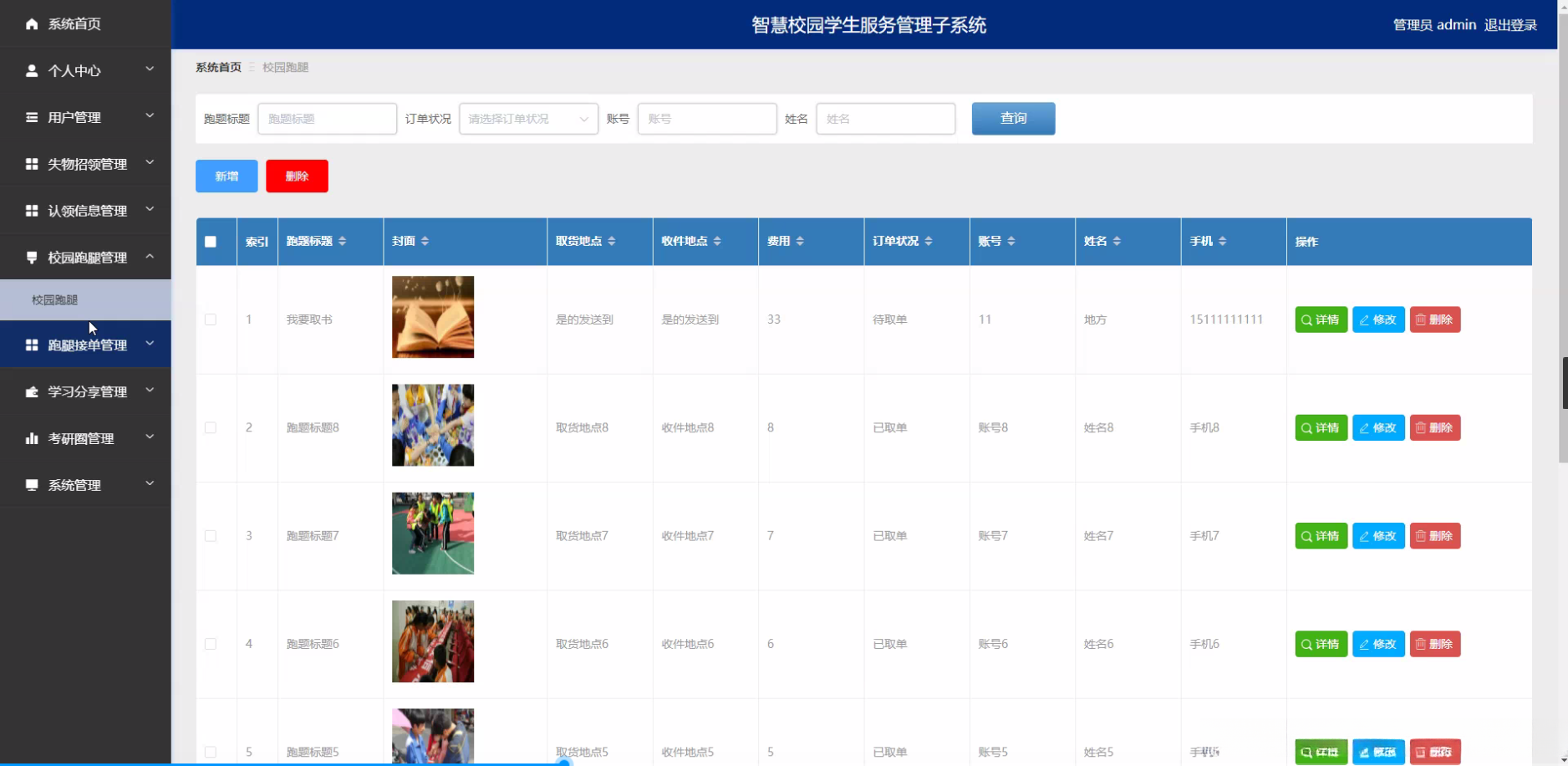Open the 系统首页 sidebar item
The height and width of the screenshot is (766, 1568).
[85, 23]
